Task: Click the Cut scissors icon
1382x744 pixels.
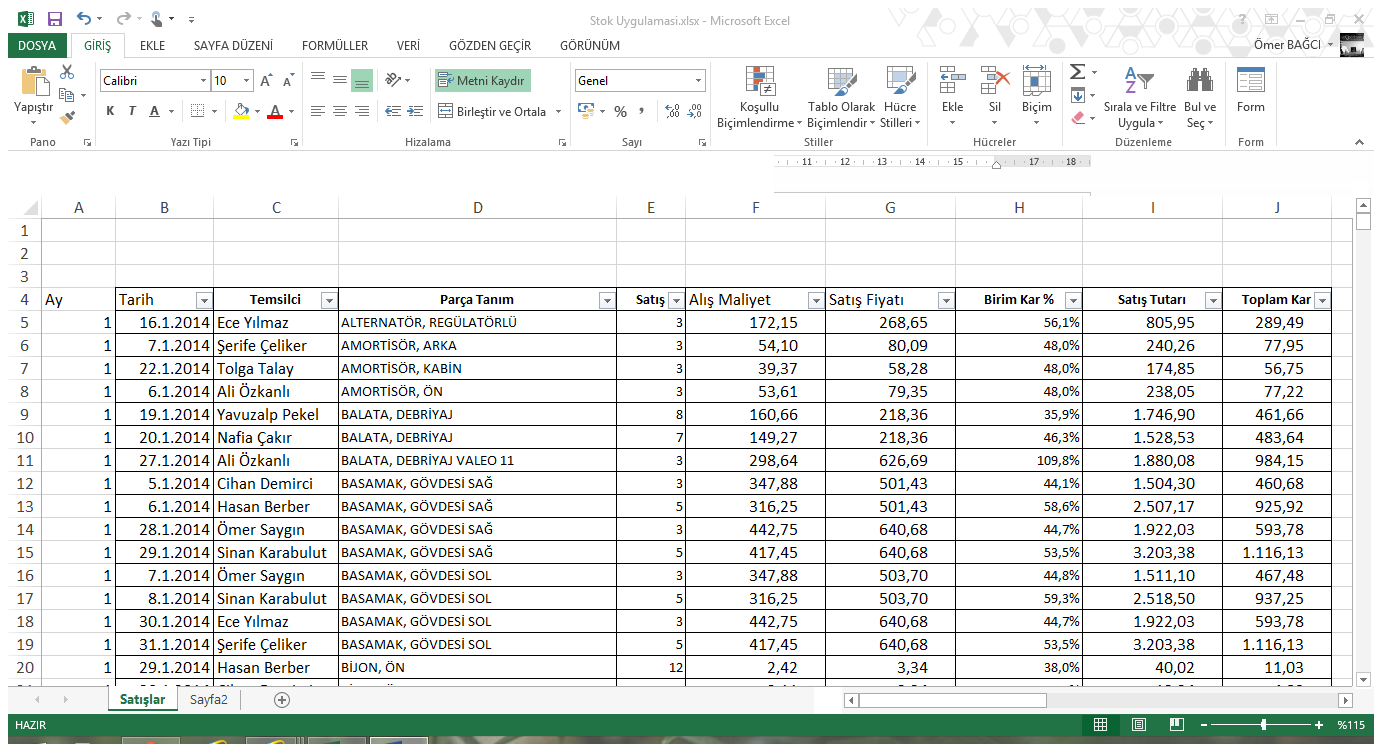Action: pos(67,72)
